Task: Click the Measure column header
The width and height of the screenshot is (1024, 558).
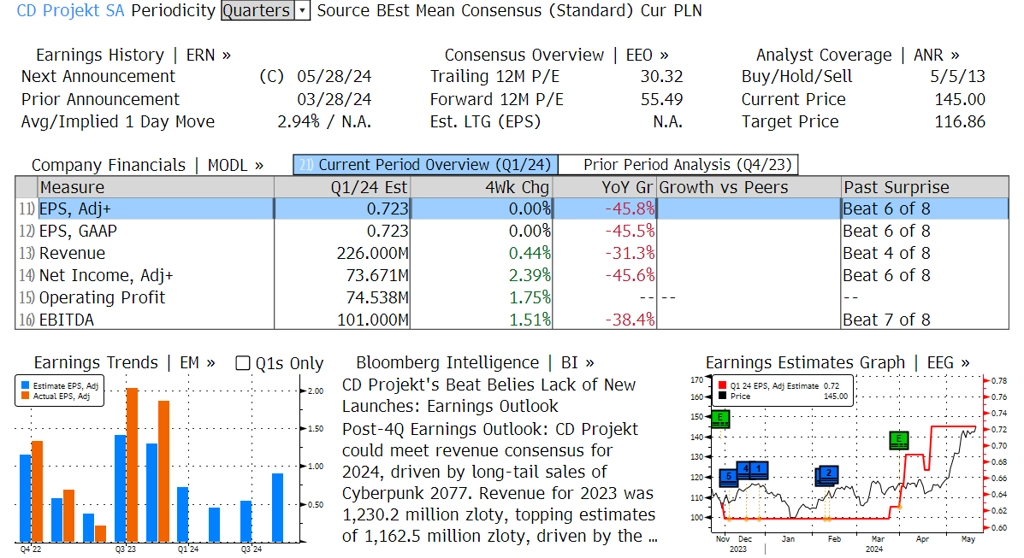Action: [155, 188]
